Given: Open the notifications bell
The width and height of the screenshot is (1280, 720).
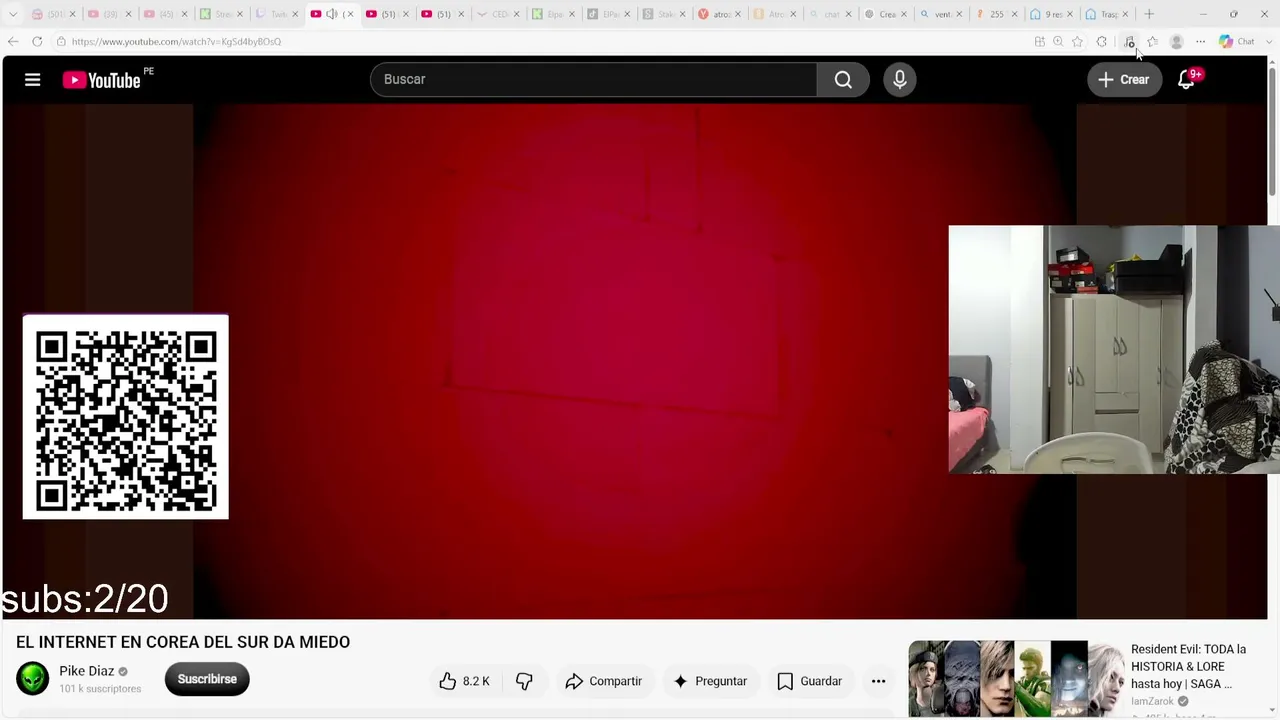Looking at the screenshot, I should 1186,80.
